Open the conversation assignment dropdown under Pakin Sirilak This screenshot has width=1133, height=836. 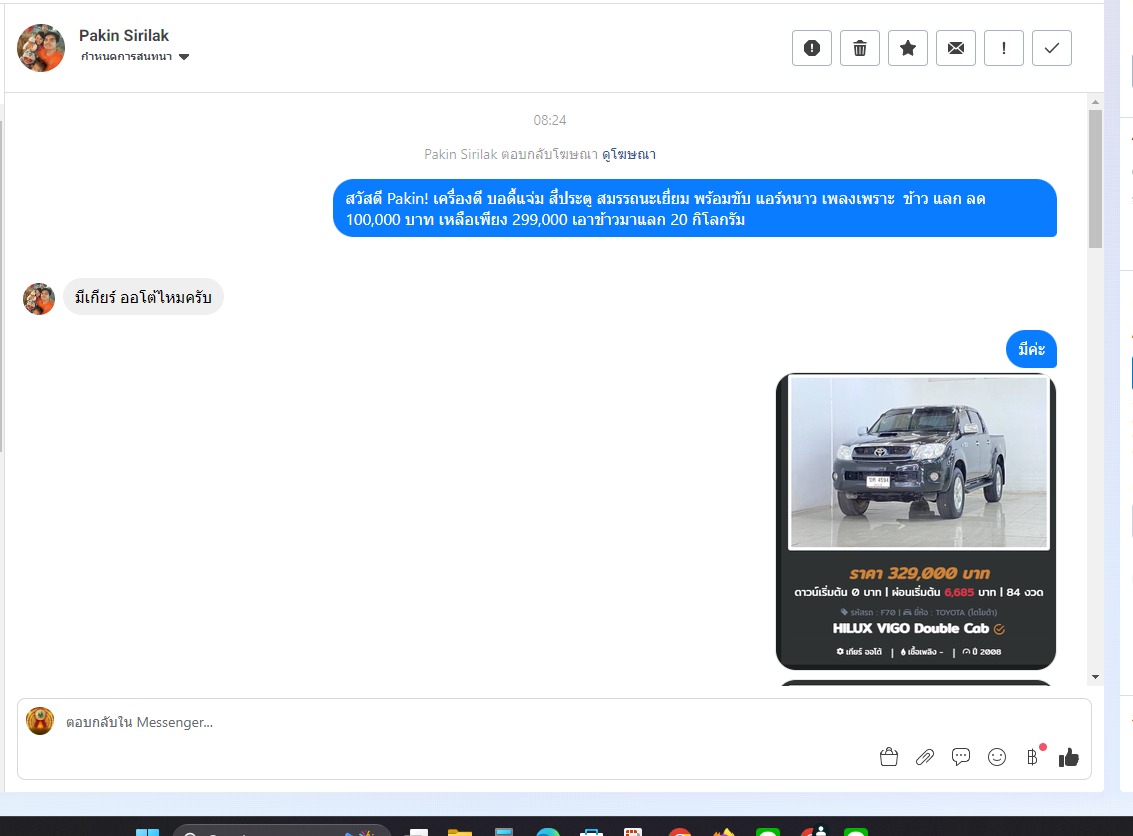click(x=135, y=57)
